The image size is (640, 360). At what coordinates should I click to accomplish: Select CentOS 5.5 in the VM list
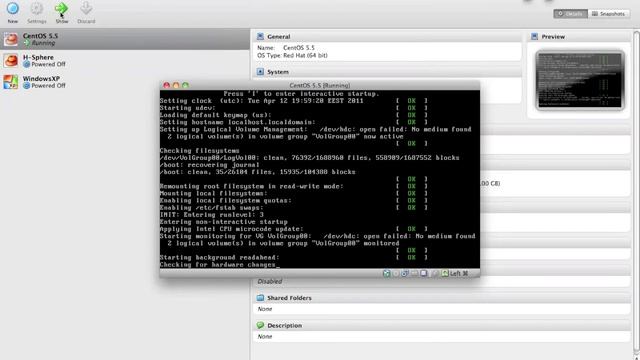pyautogui.click(x=125, y=39)
